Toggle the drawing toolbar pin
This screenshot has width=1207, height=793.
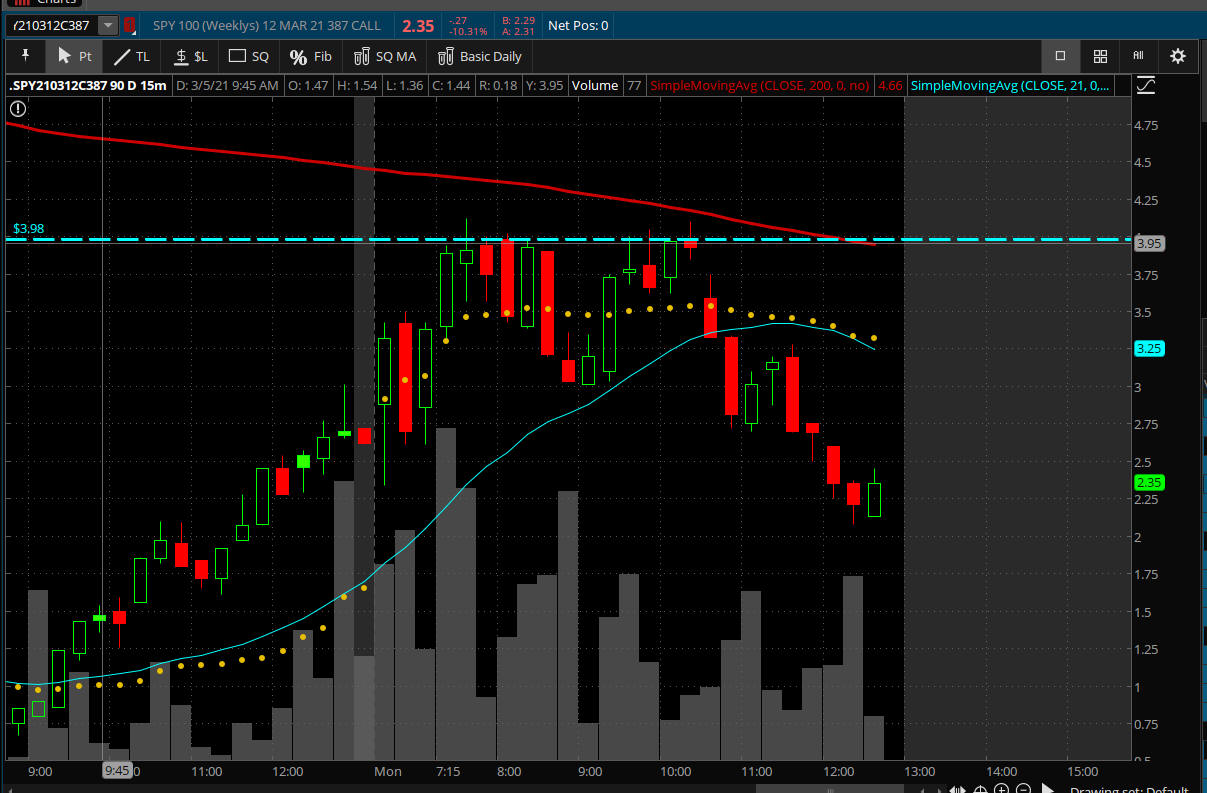click(x=26, y=56)
